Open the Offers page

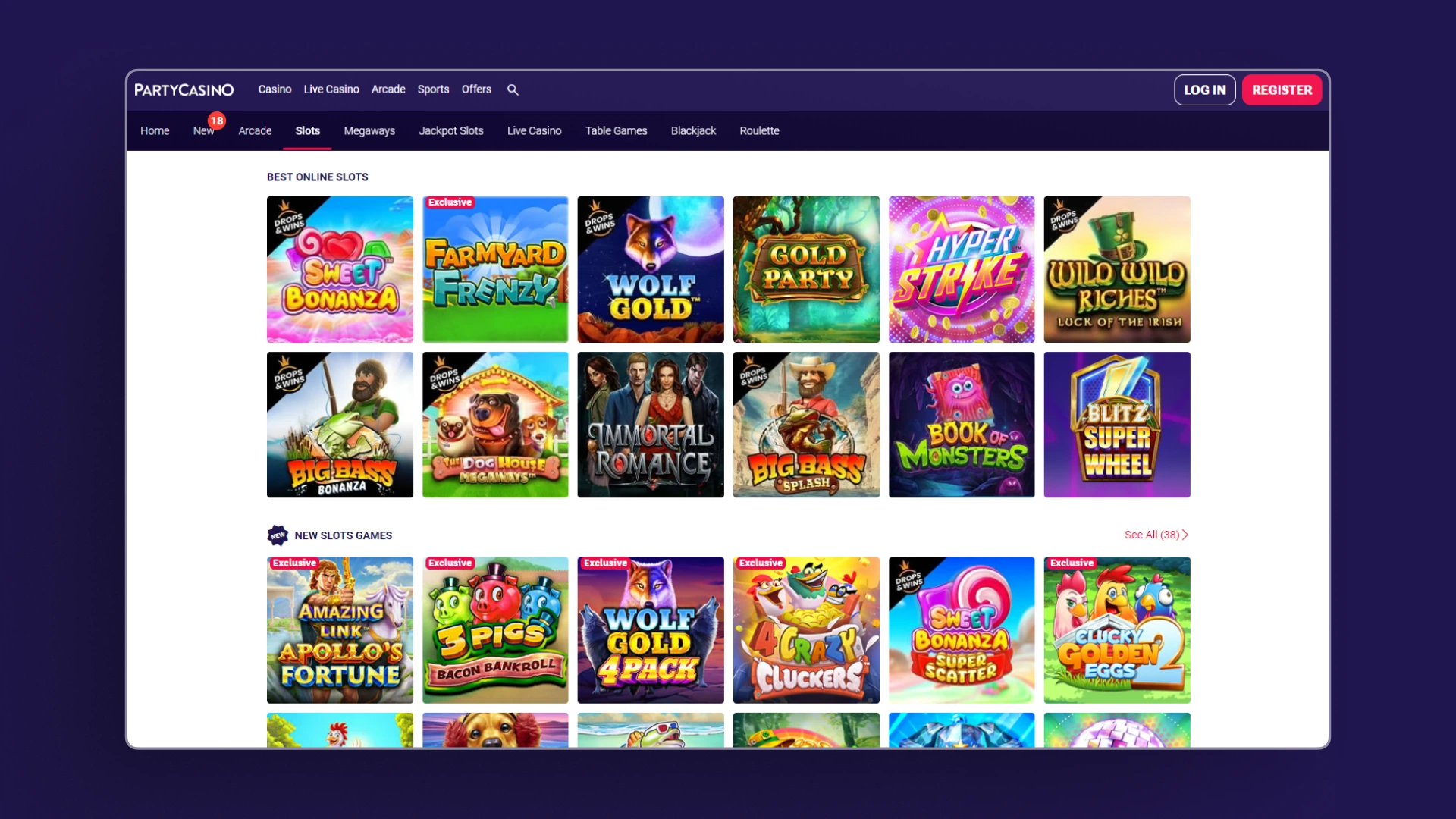(x=476, y=89)
